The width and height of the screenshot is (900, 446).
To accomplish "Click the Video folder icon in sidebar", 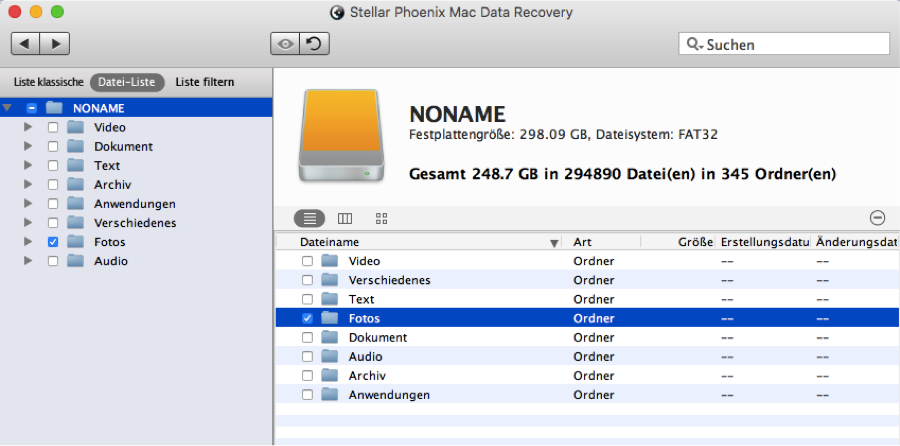I will [75, 127].
